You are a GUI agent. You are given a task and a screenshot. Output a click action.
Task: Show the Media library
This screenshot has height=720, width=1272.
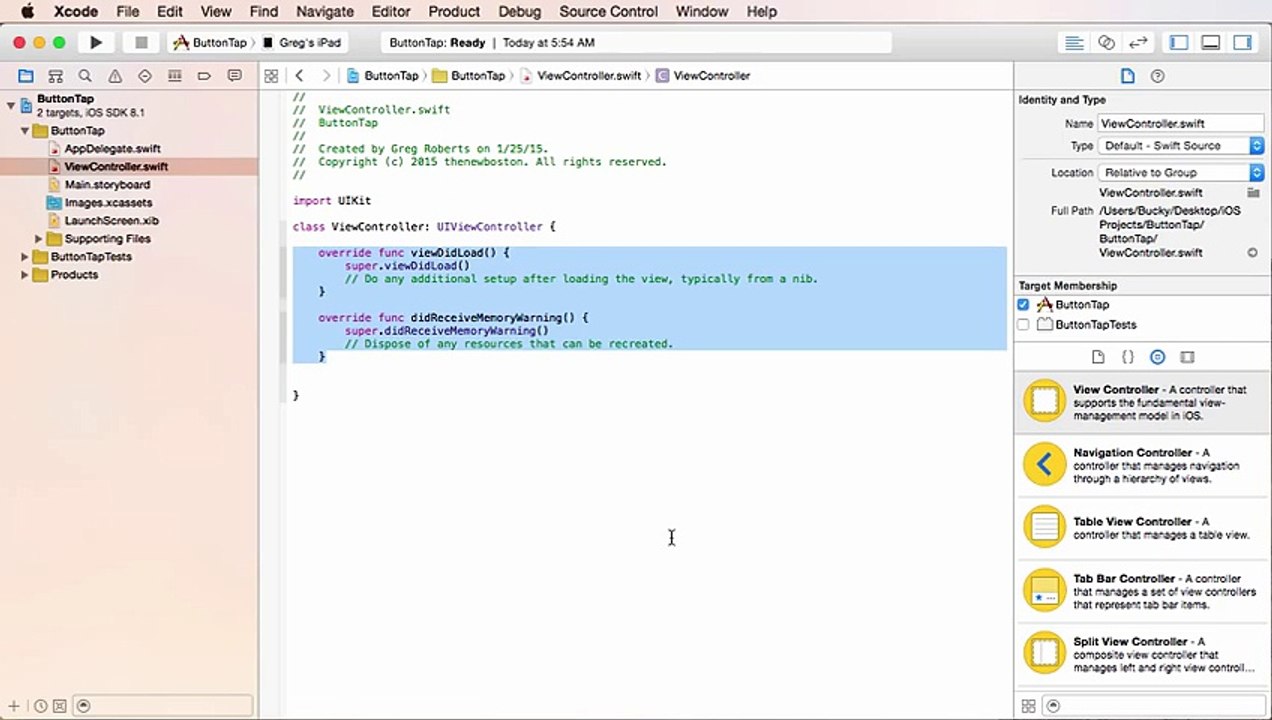(x=1187, y=357)
